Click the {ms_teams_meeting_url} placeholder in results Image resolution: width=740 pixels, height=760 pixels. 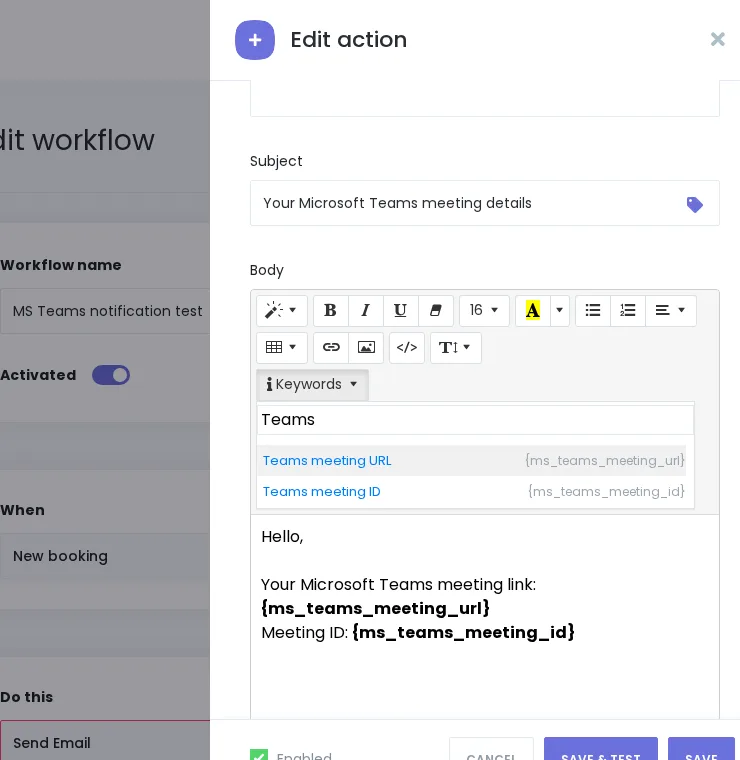(x=605, y=460)
